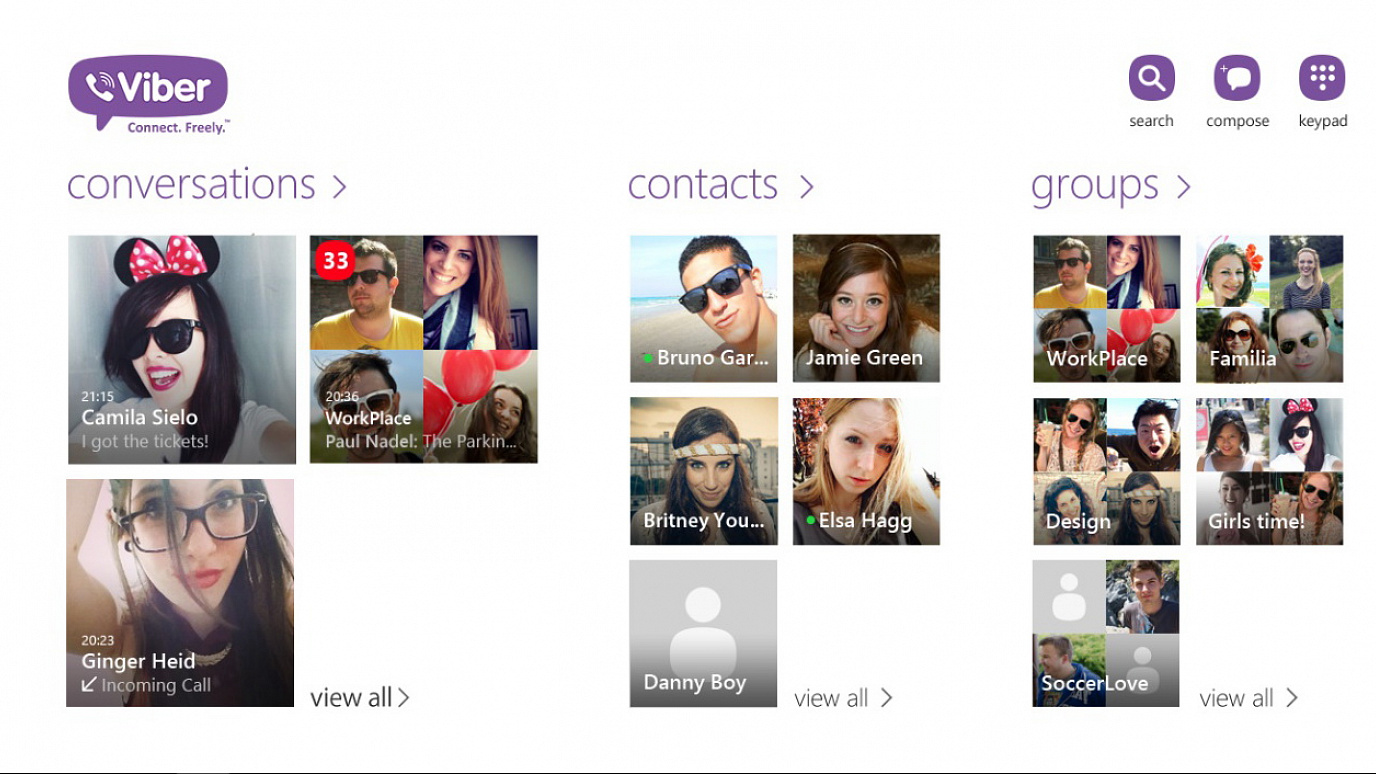Open the Ginger Heid incoming call tile
Image resolution: width=1376 pixels, height=774 pixels.
click(180, 592)
